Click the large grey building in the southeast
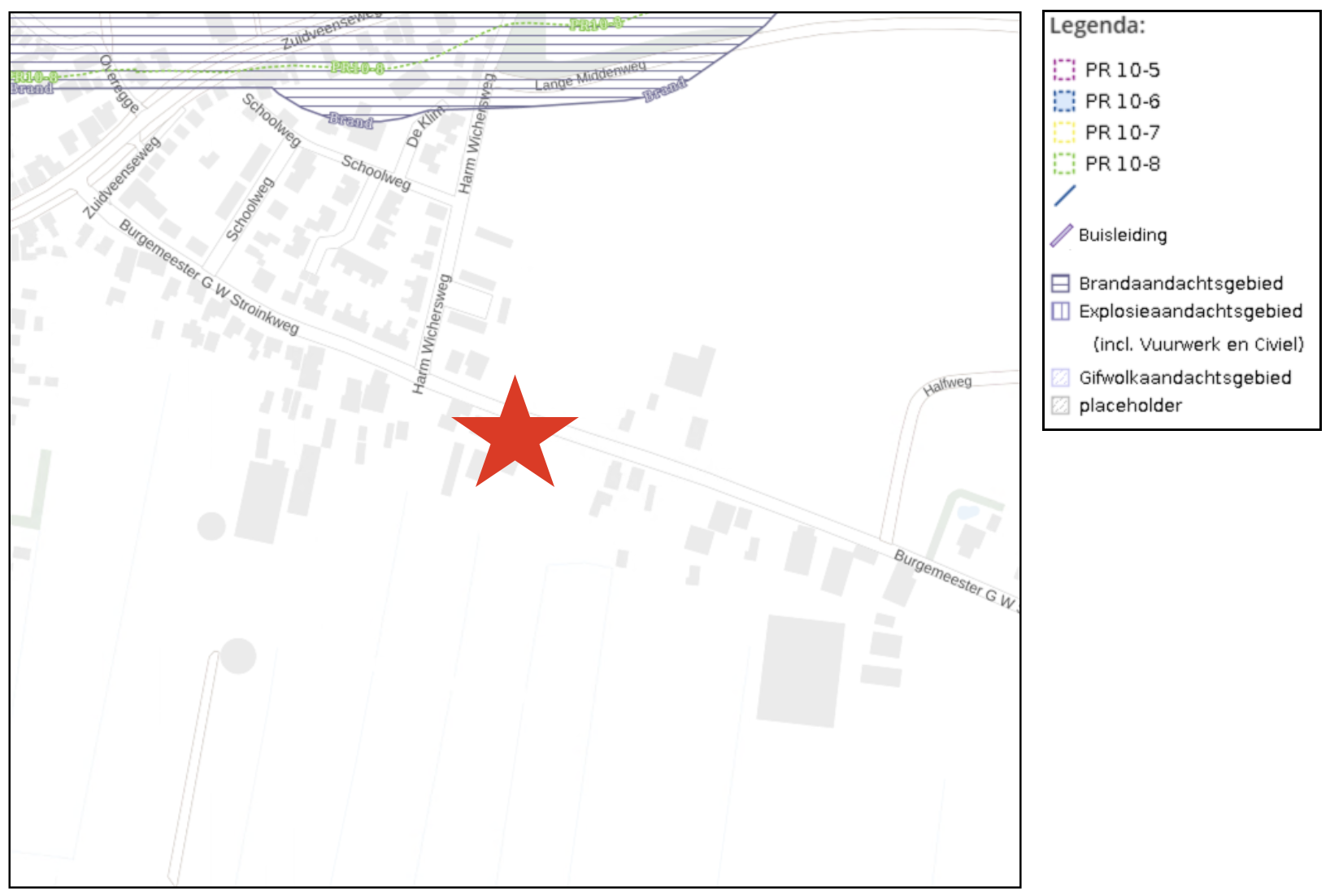1330x896 pixels. click(801, 671)
